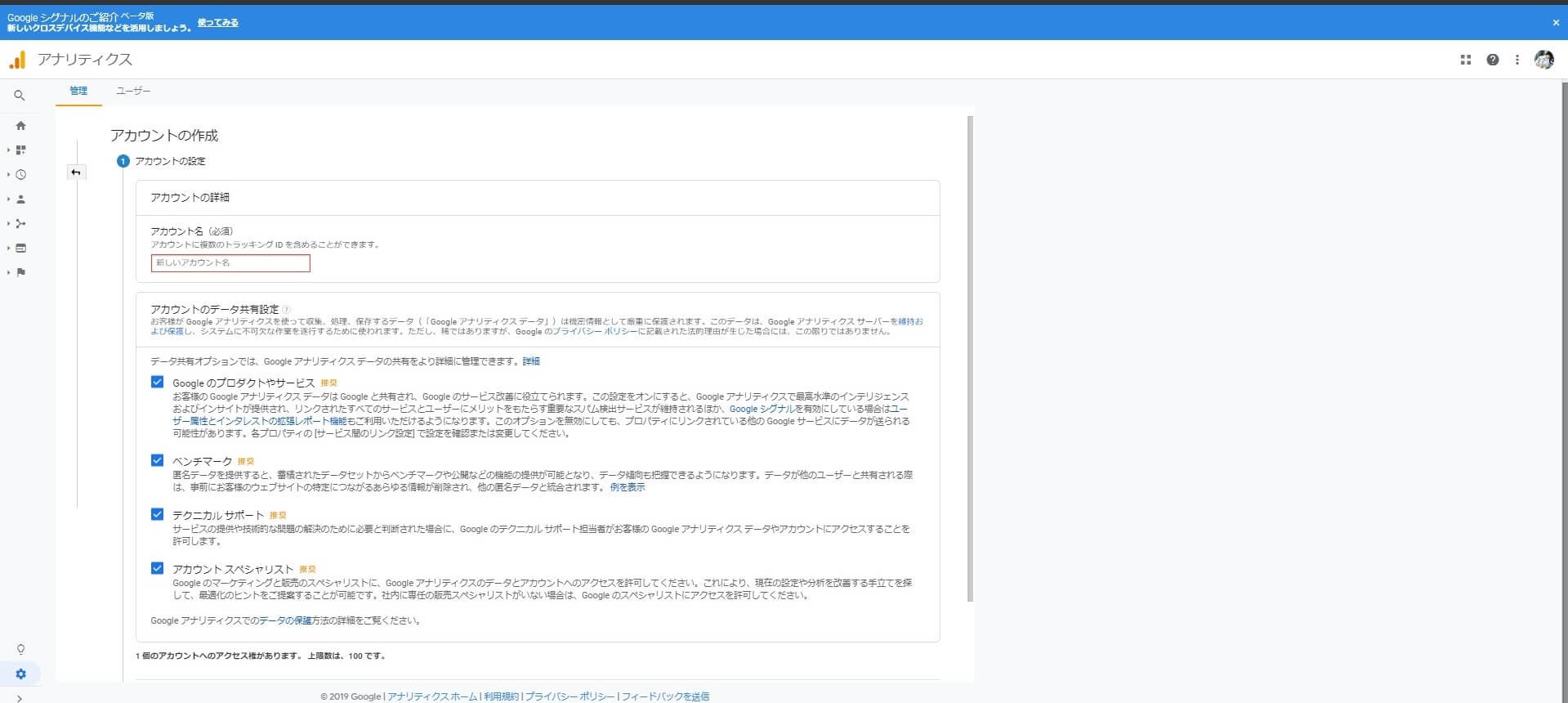Open 利用規約 footer link

point(501,696)
